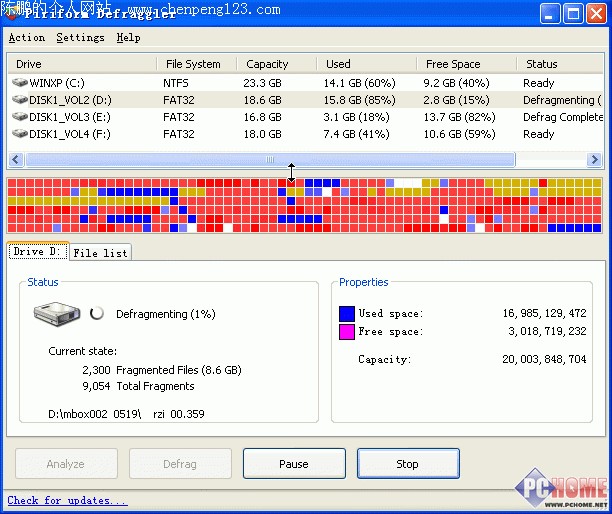Click the magenta Free space color swatch
612x514 pixels.
click(x=346, y=332)
